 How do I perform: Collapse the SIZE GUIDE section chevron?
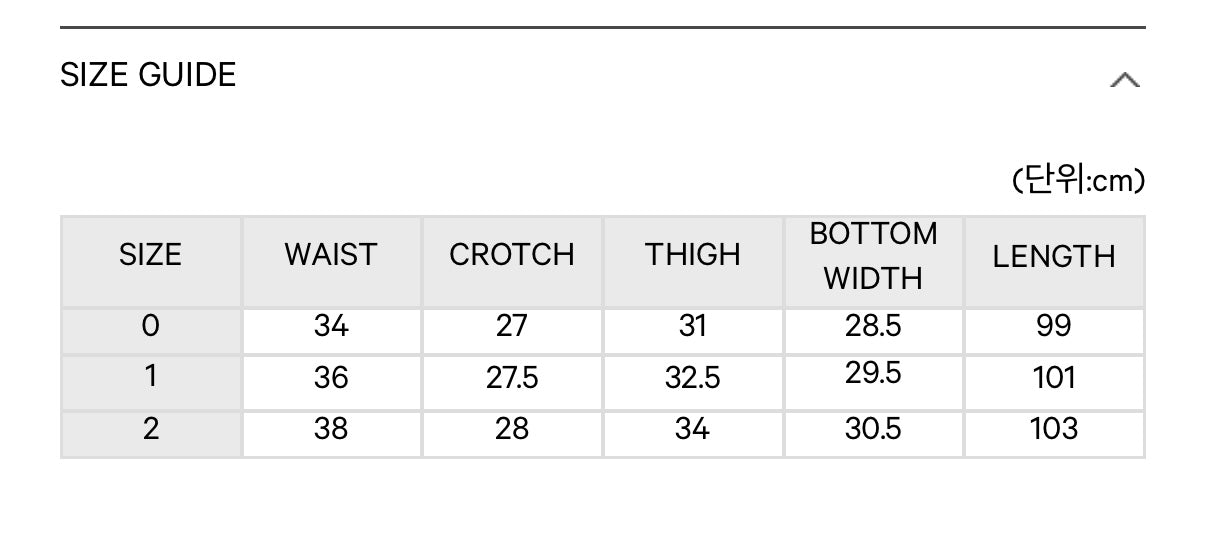coord(1125,80)
